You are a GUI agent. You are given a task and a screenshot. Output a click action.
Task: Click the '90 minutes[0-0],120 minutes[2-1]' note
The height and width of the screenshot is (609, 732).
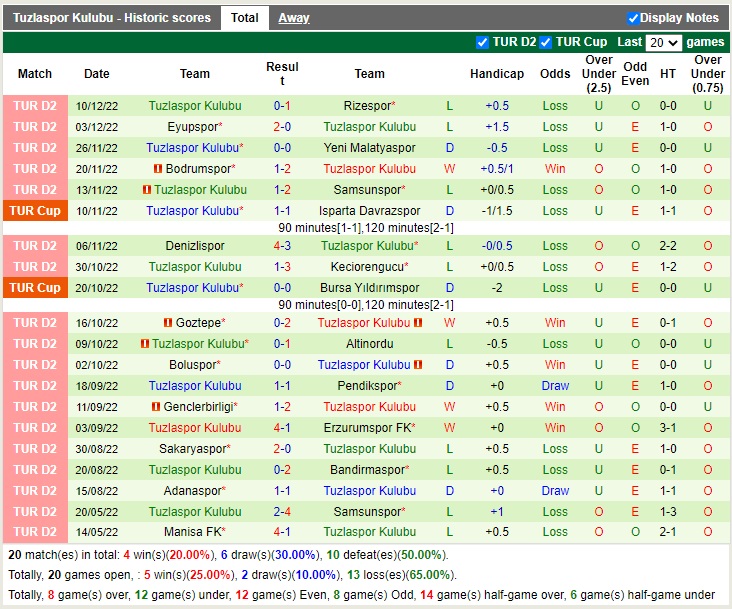coord(366,305)
